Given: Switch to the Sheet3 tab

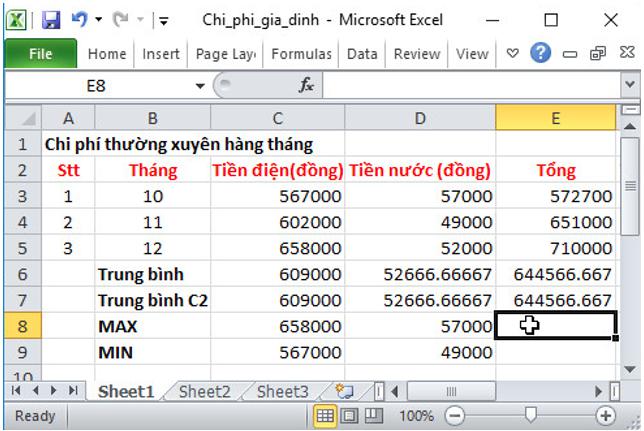Looking at the screenshot, I should click(283, 391).
